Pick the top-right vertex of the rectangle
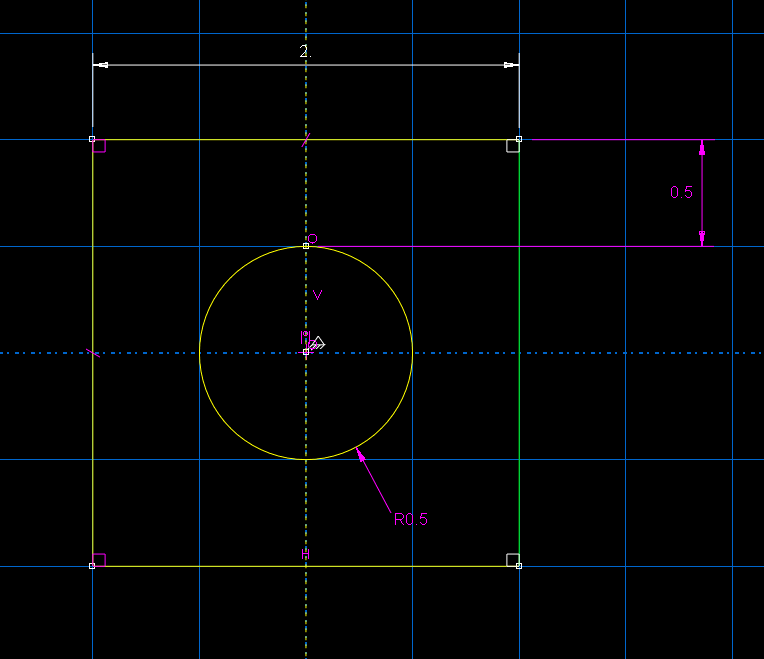Image resolution: width=764 pixels, height=659 pixels. point(518,139)
